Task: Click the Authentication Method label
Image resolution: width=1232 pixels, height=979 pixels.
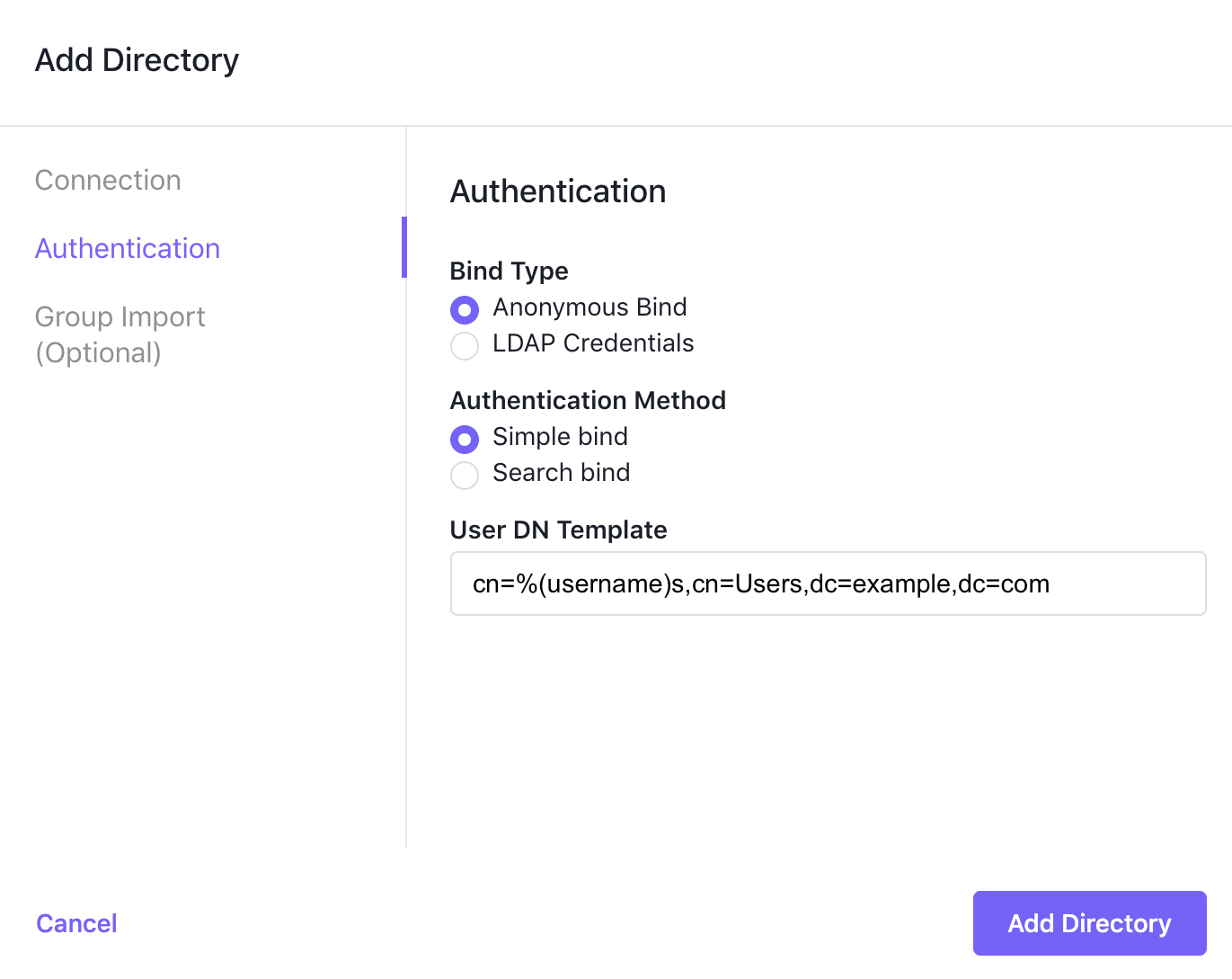Action: (x=588, y=400)
